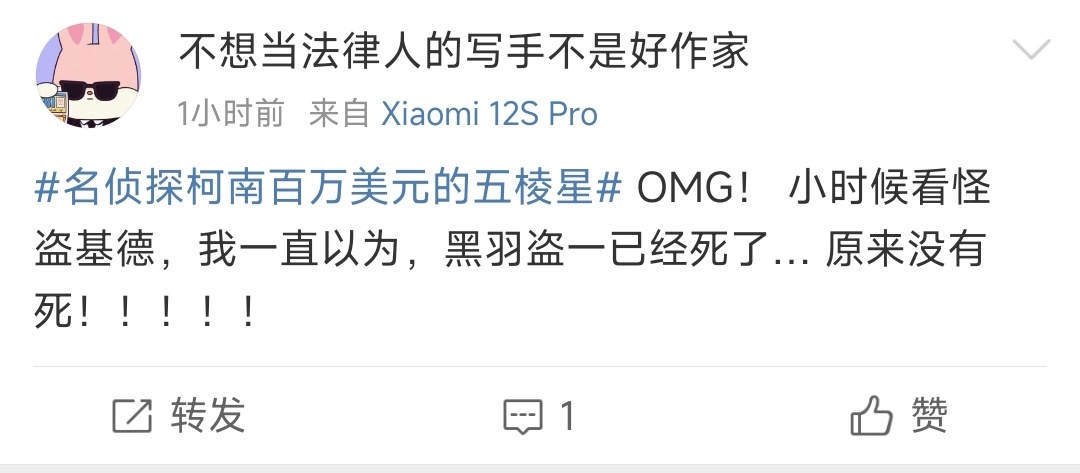Open comments via the speech bubble icon
Screen dimensions: 1080x473
[523, 417]
